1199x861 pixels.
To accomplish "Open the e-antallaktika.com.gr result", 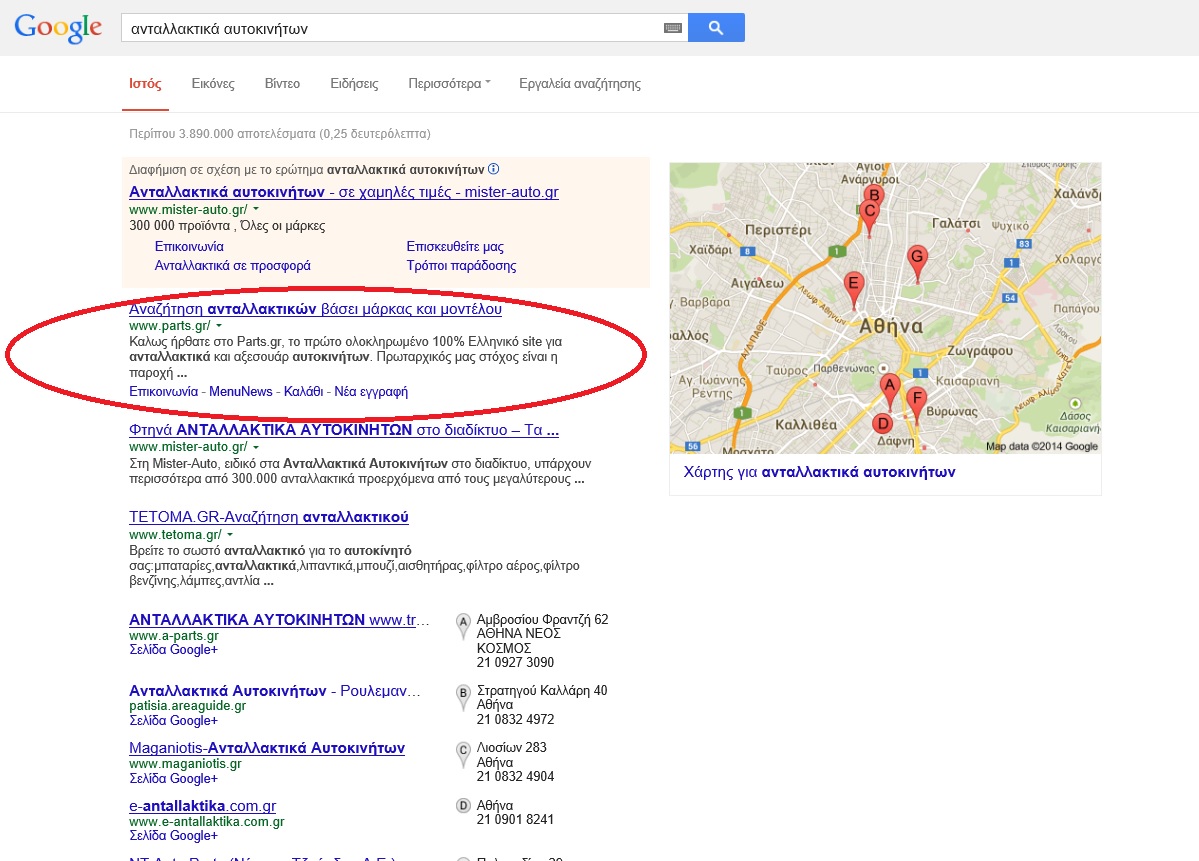I will click(x=203, y=806).
